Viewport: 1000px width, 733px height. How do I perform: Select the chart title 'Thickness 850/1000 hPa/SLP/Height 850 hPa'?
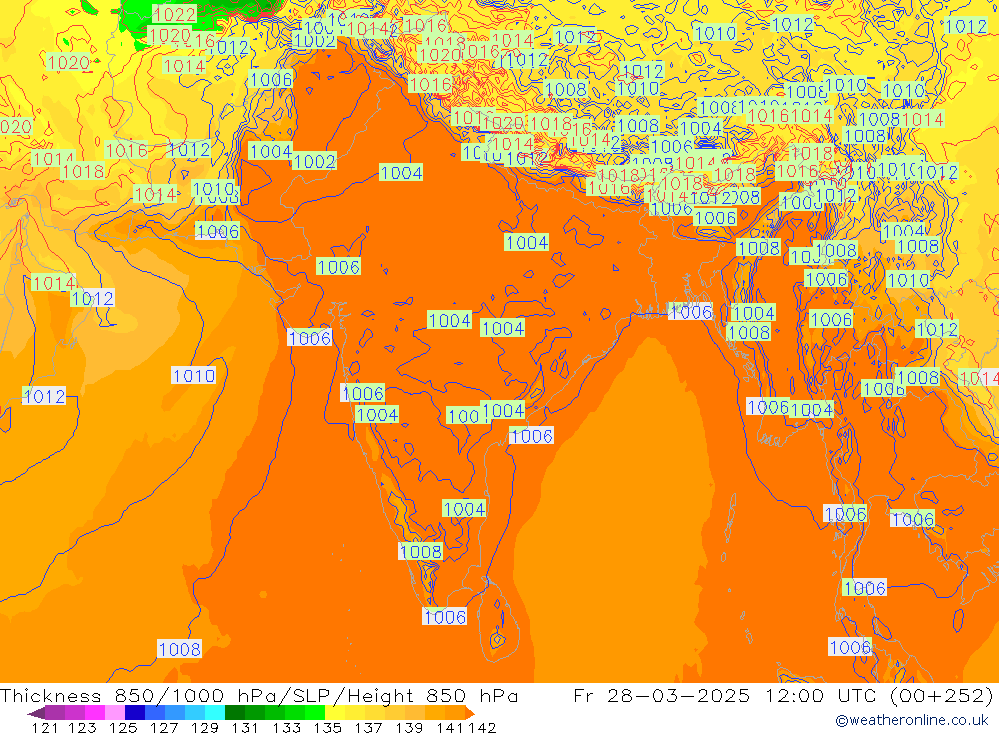(x=259, y=695)
